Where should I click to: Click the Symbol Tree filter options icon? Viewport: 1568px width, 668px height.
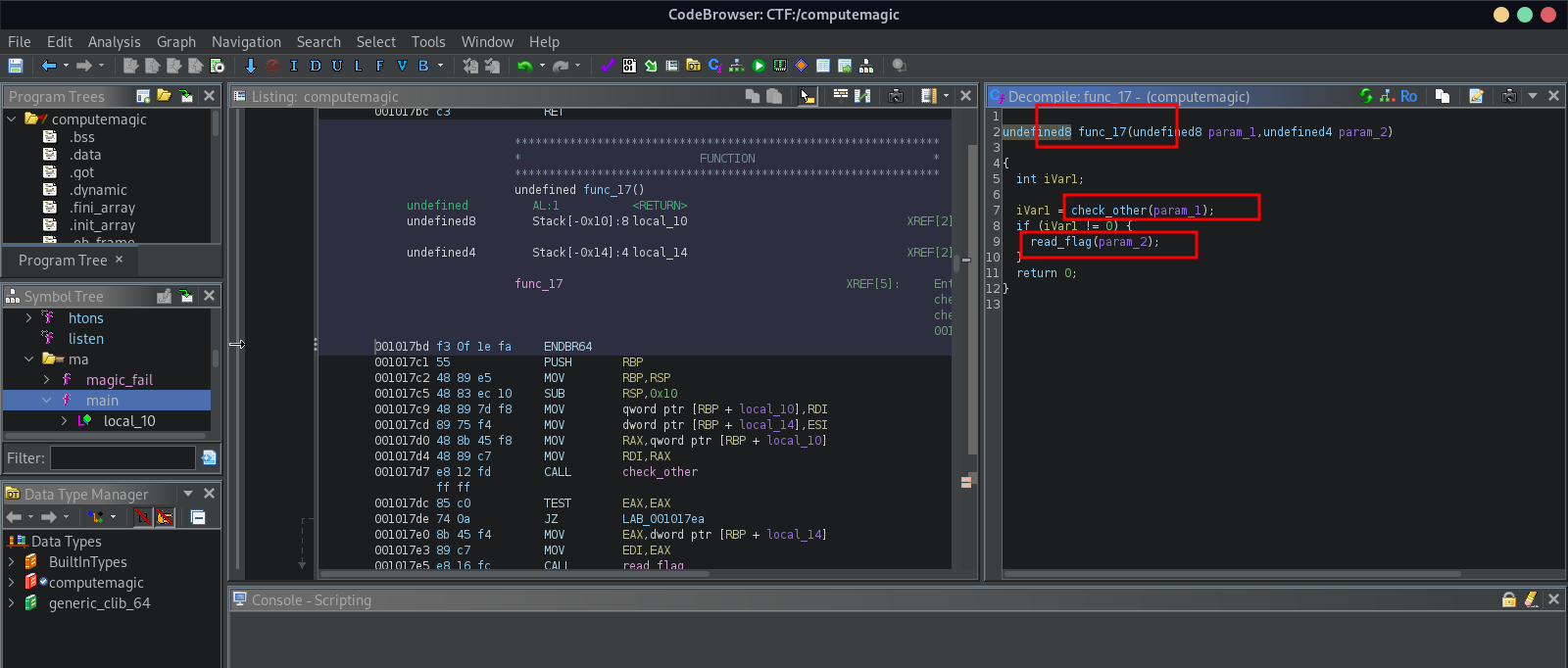pyautogui.click(x=209, y=457)
